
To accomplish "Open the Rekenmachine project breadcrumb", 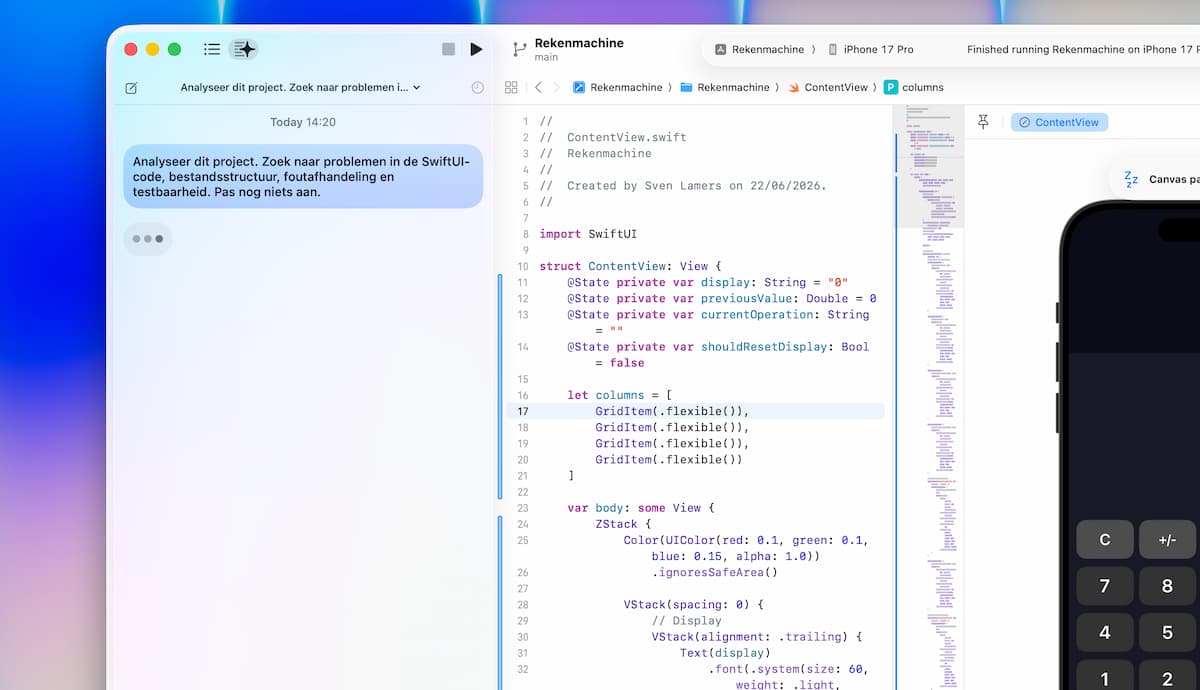I will point(617,87).
